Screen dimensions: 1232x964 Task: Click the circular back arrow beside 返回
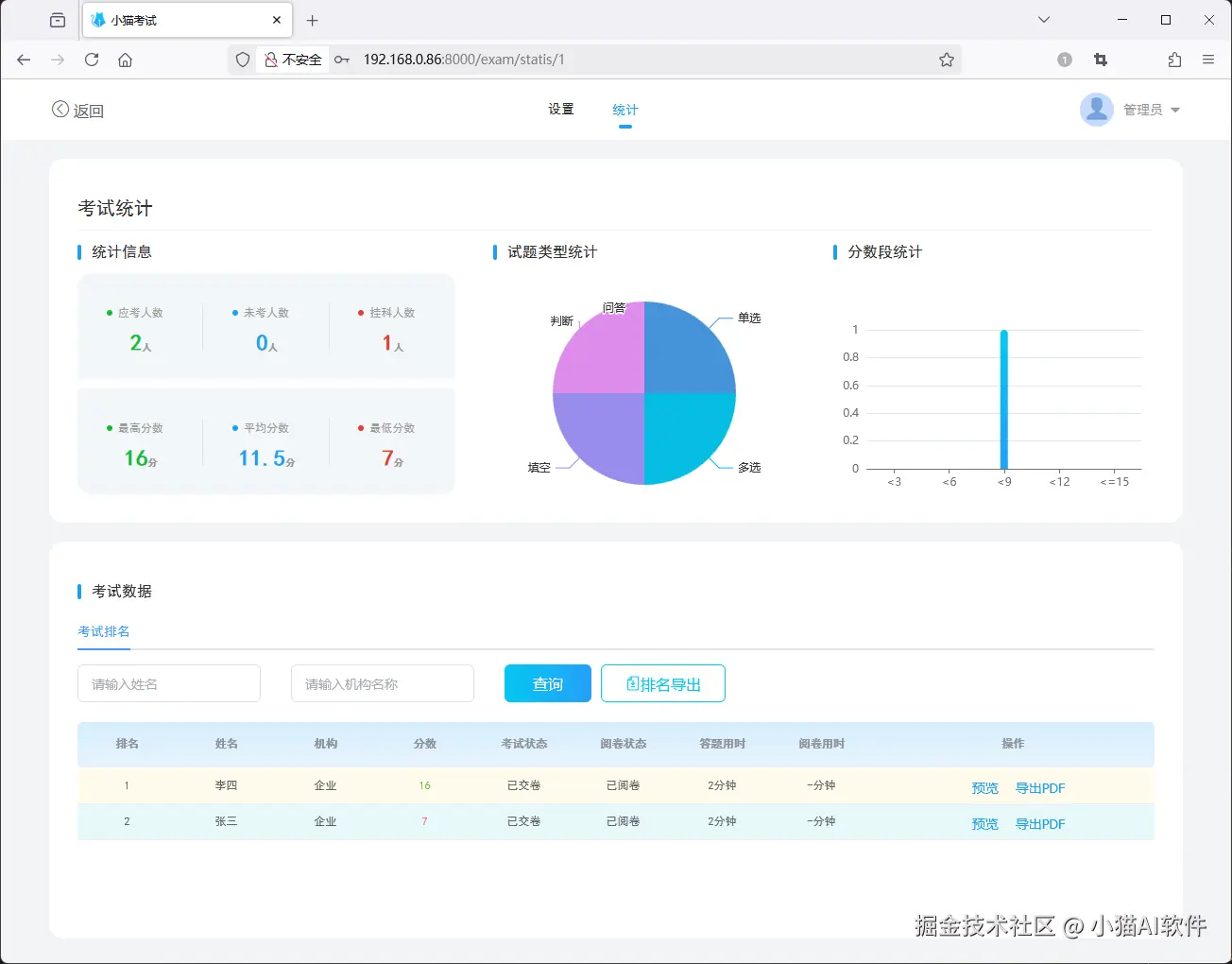click(60, 110)
